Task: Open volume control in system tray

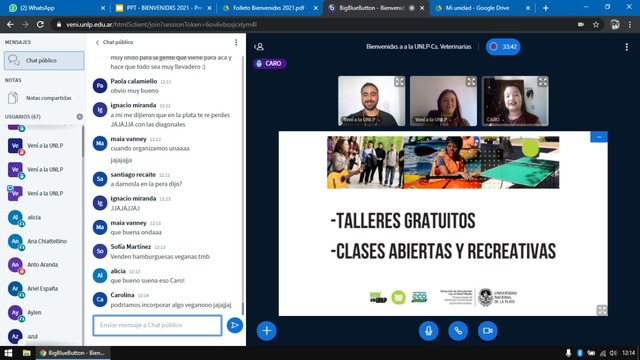Action: 613,353
